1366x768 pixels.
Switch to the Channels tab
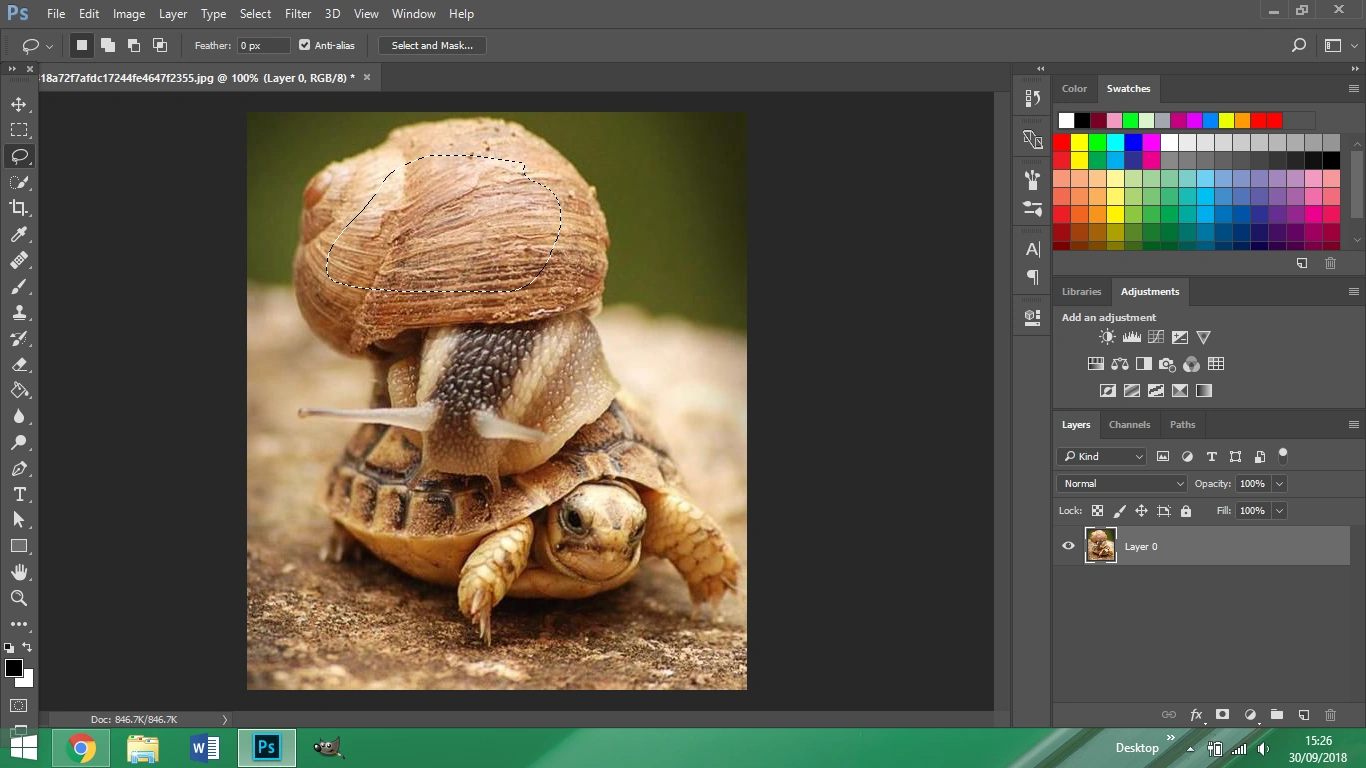pos(1129,424)
